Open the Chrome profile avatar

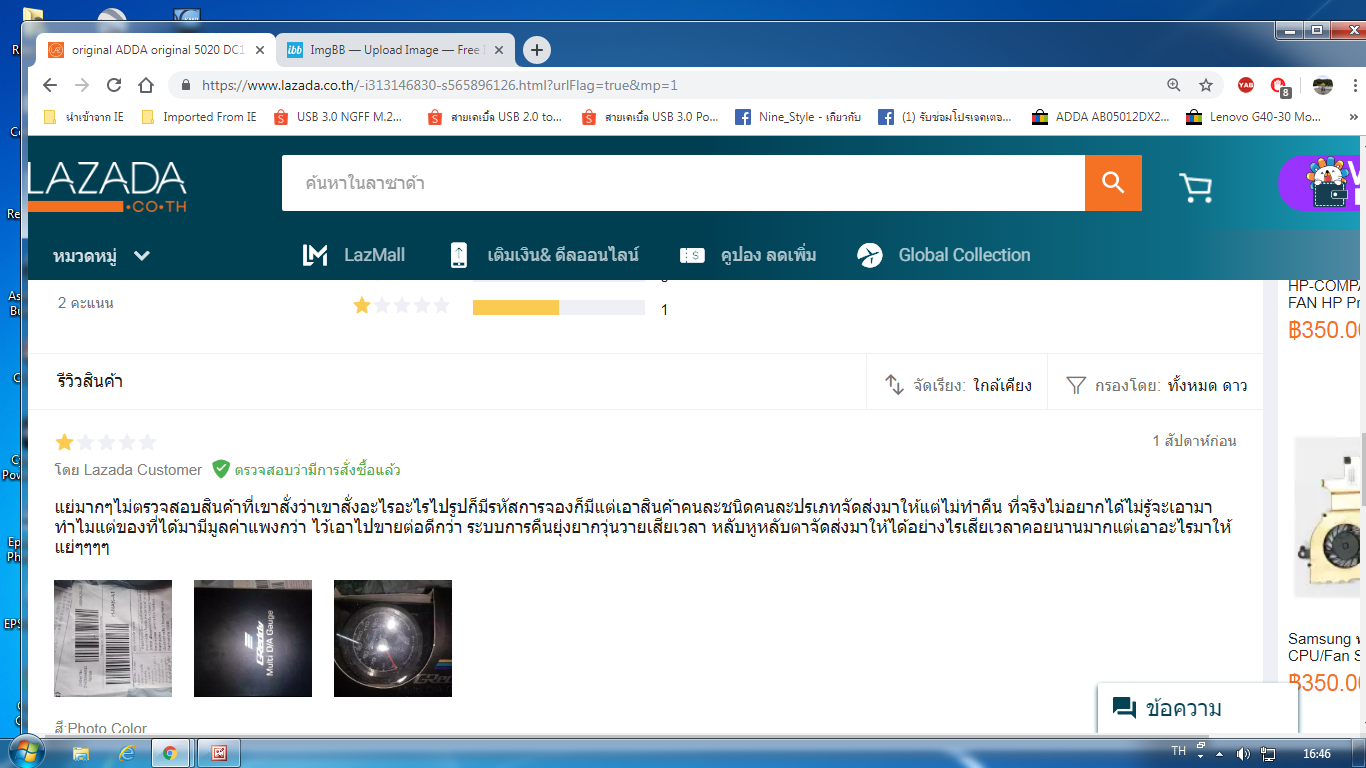(1322, 85)
